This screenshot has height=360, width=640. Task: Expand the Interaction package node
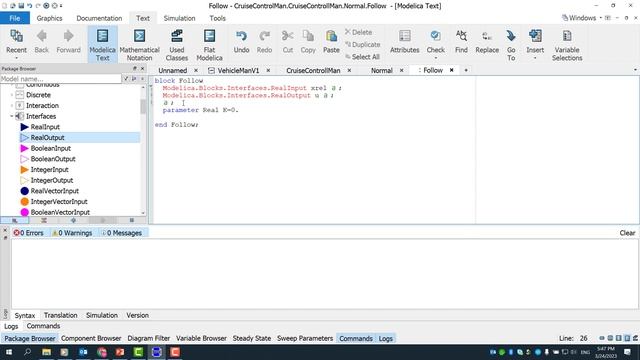coord(12,105)
